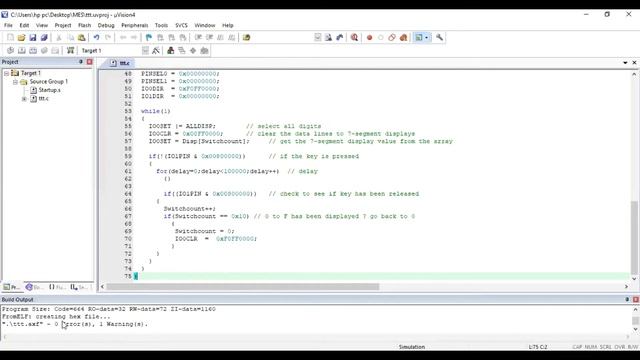The height and width of the screenshot is (360, 640).
Task: Open the Tools menu
Action: click(161, 25)
